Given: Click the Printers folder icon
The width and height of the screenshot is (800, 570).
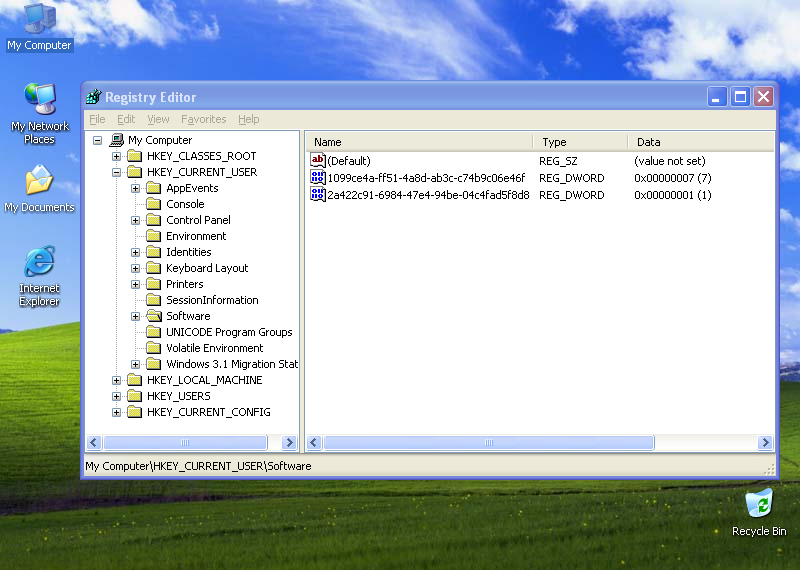Looking at the screenshot, I should [154, 284].
